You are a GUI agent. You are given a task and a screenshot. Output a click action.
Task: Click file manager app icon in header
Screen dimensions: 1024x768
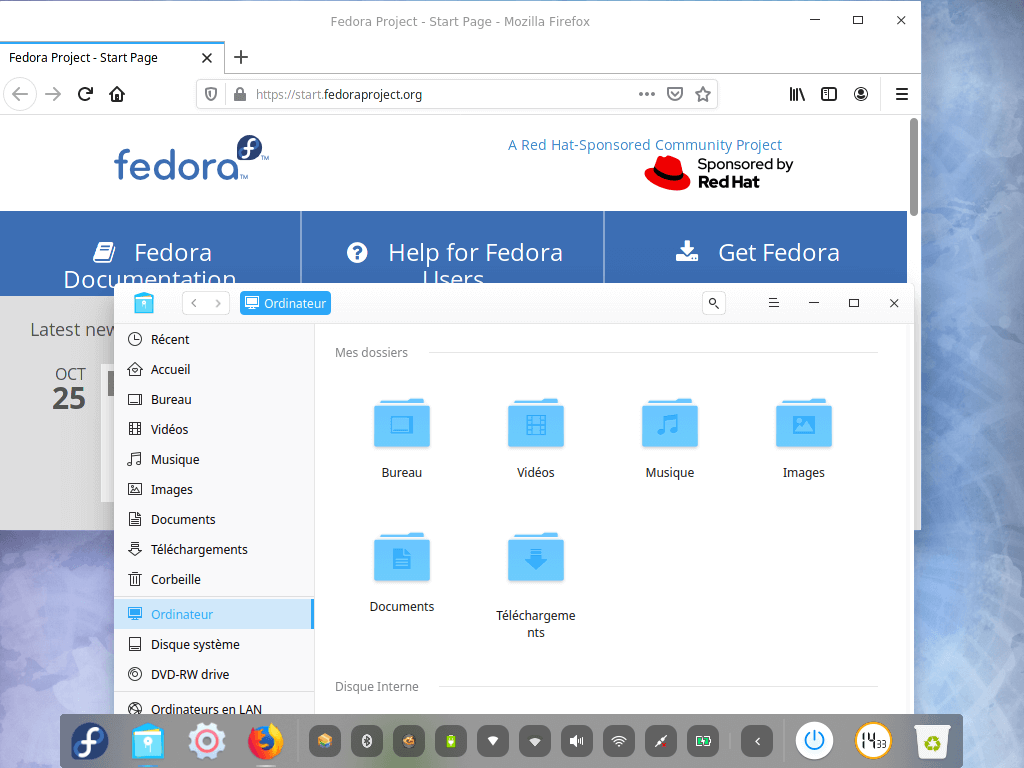click(144, 303)
